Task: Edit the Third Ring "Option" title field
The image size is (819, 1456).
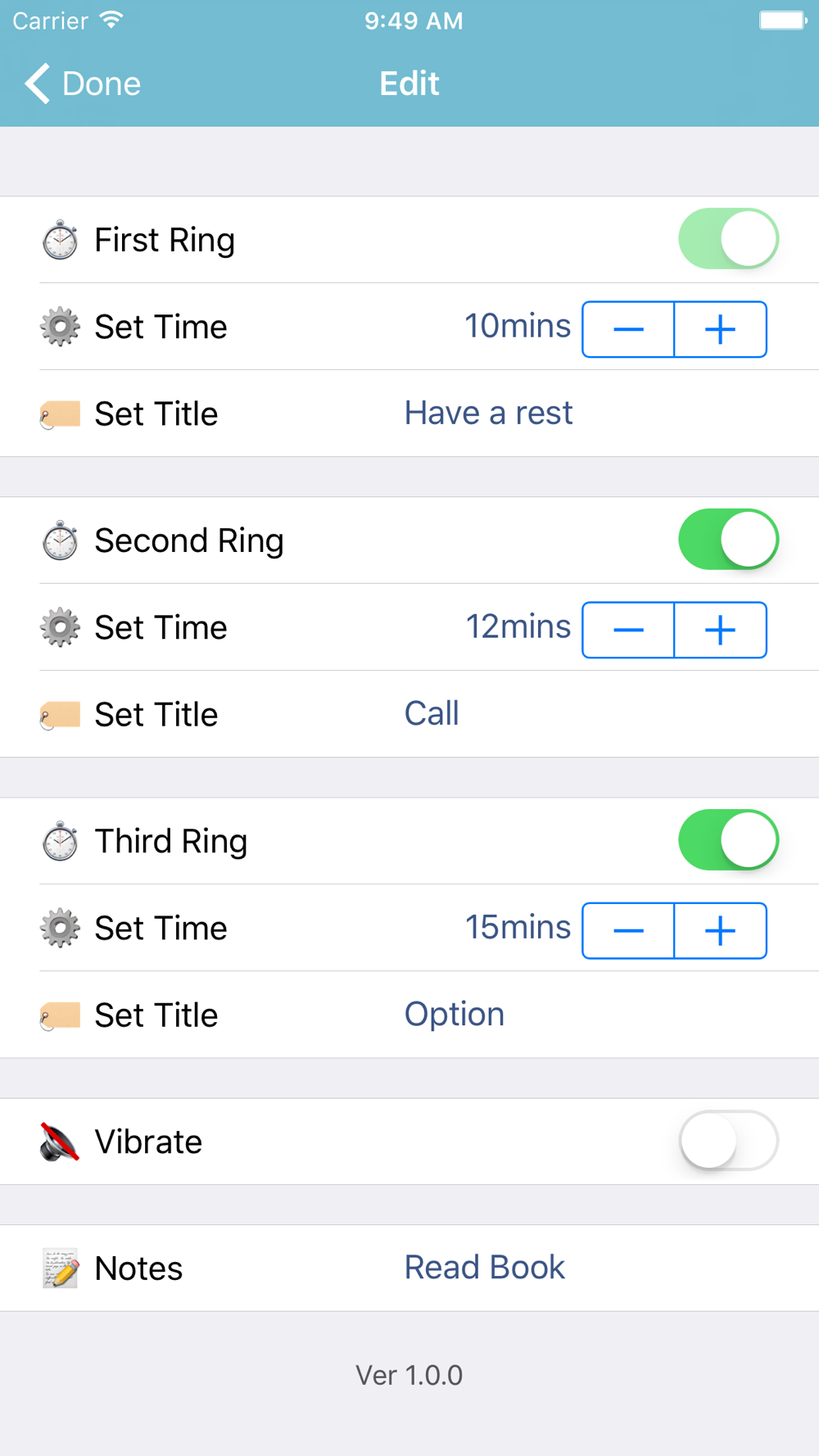Action: 455,1015
